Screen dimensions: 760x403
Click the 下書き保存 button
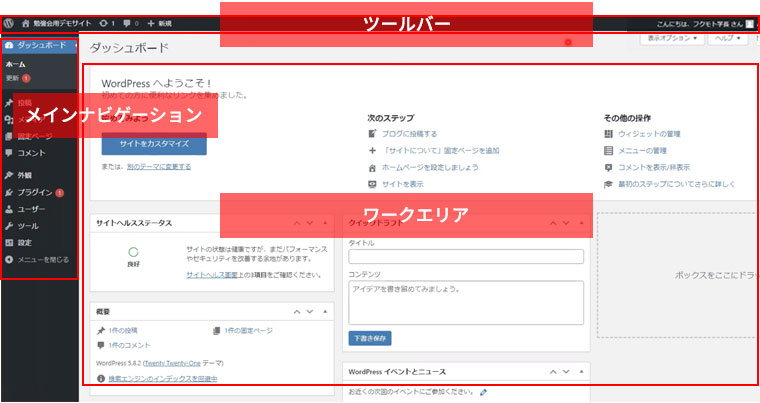[x=370, y=339]
